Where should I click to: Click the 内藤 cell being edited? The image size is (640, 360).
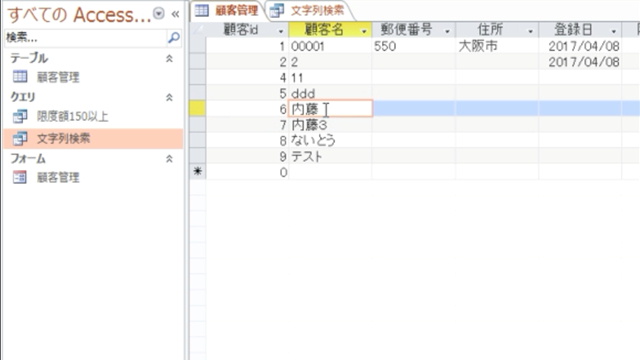coord(330,109)
